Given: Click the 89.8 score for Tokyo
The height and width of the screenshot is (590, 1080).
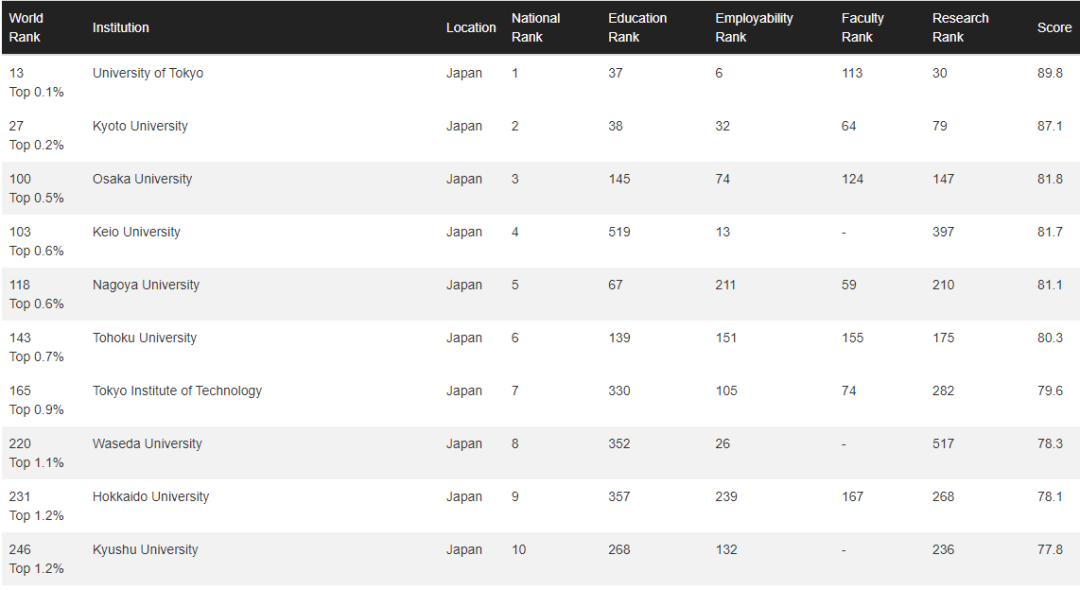Looking at the screenshot, I should point(1050,73).
